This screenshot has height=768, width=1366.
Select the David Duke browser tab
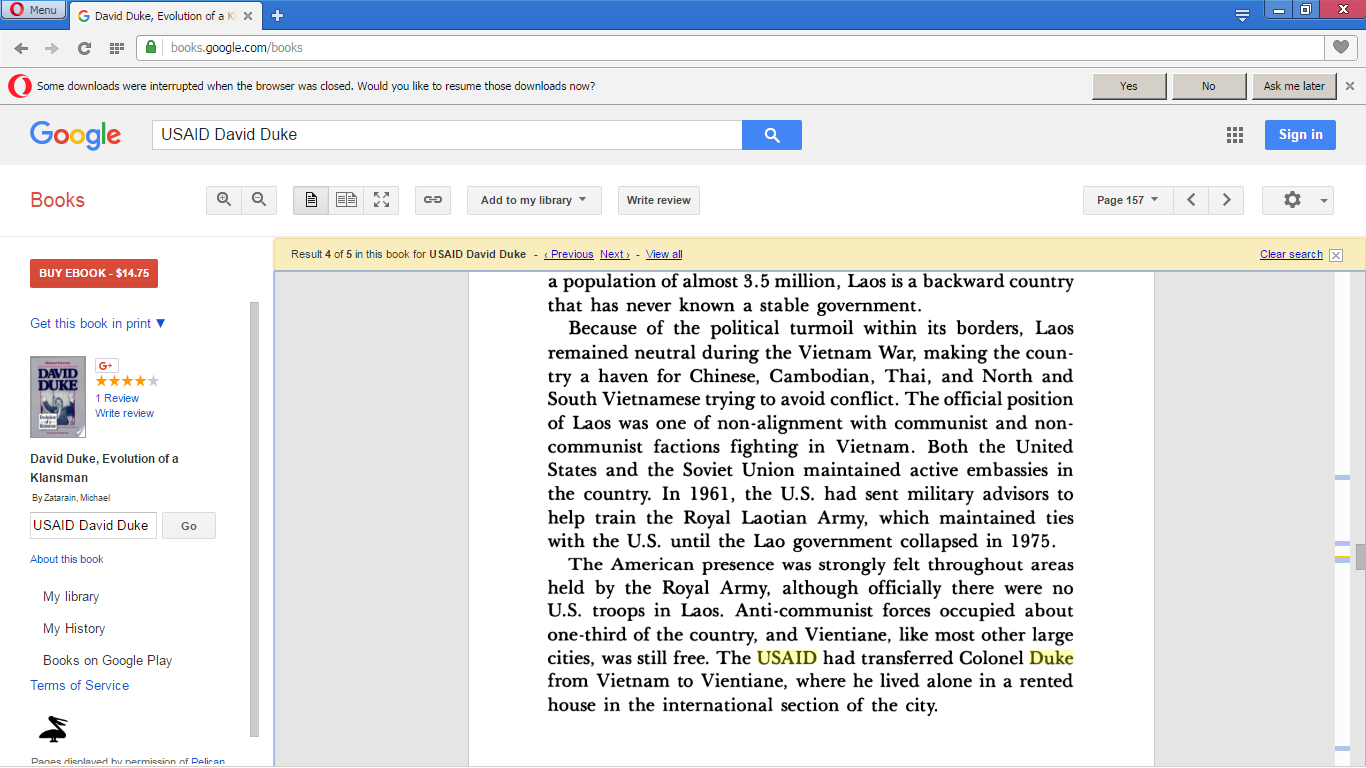(x=164, y=16)
